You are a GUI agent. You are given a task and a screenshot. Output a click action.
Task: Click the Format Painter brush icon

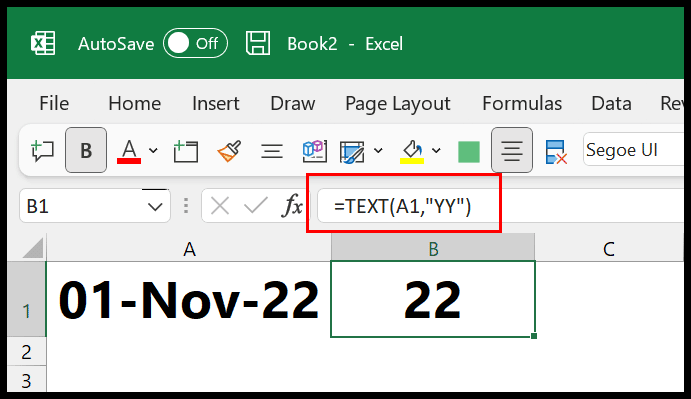point(229,151)
